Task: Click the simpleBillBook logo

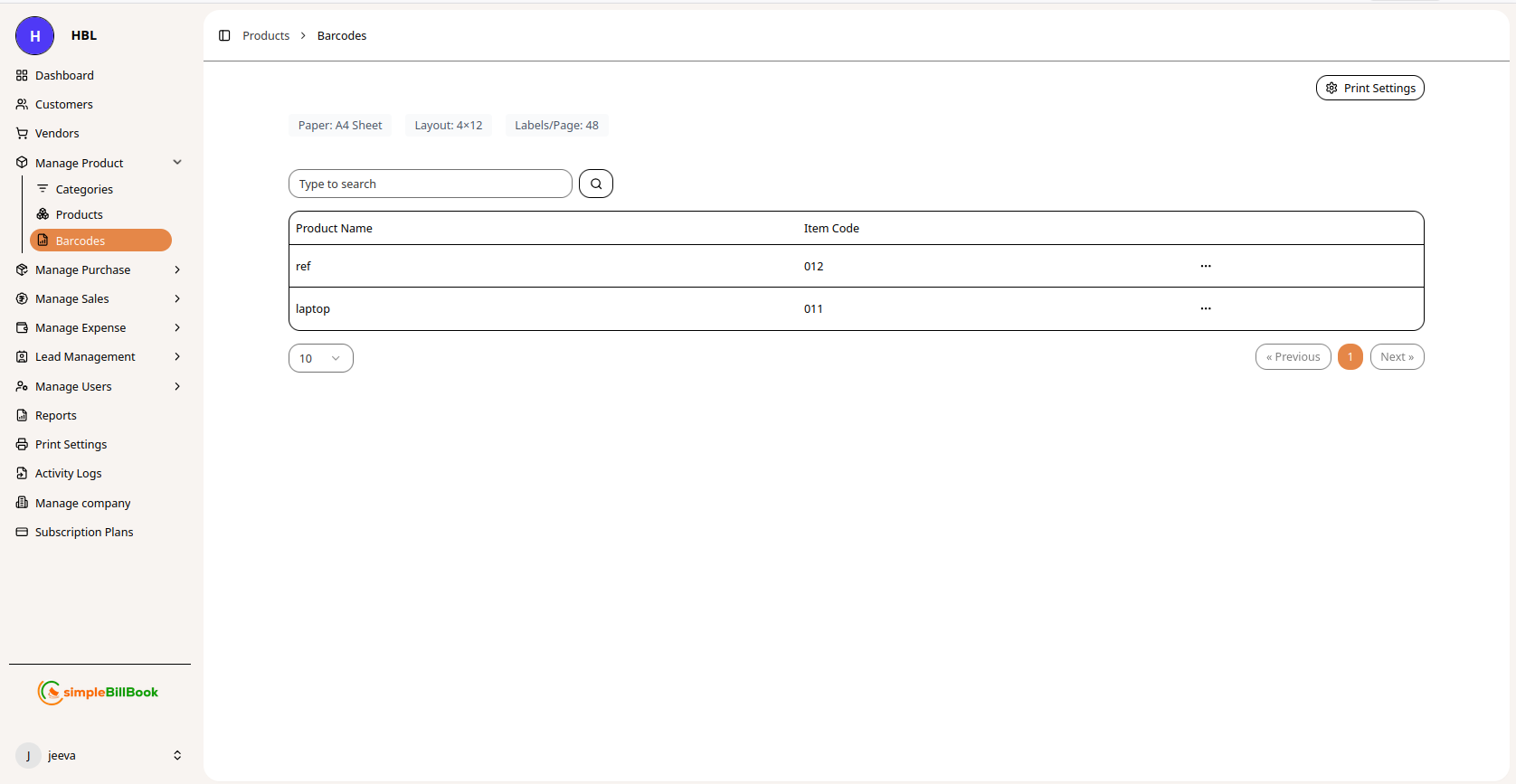Action: point(99,692)
